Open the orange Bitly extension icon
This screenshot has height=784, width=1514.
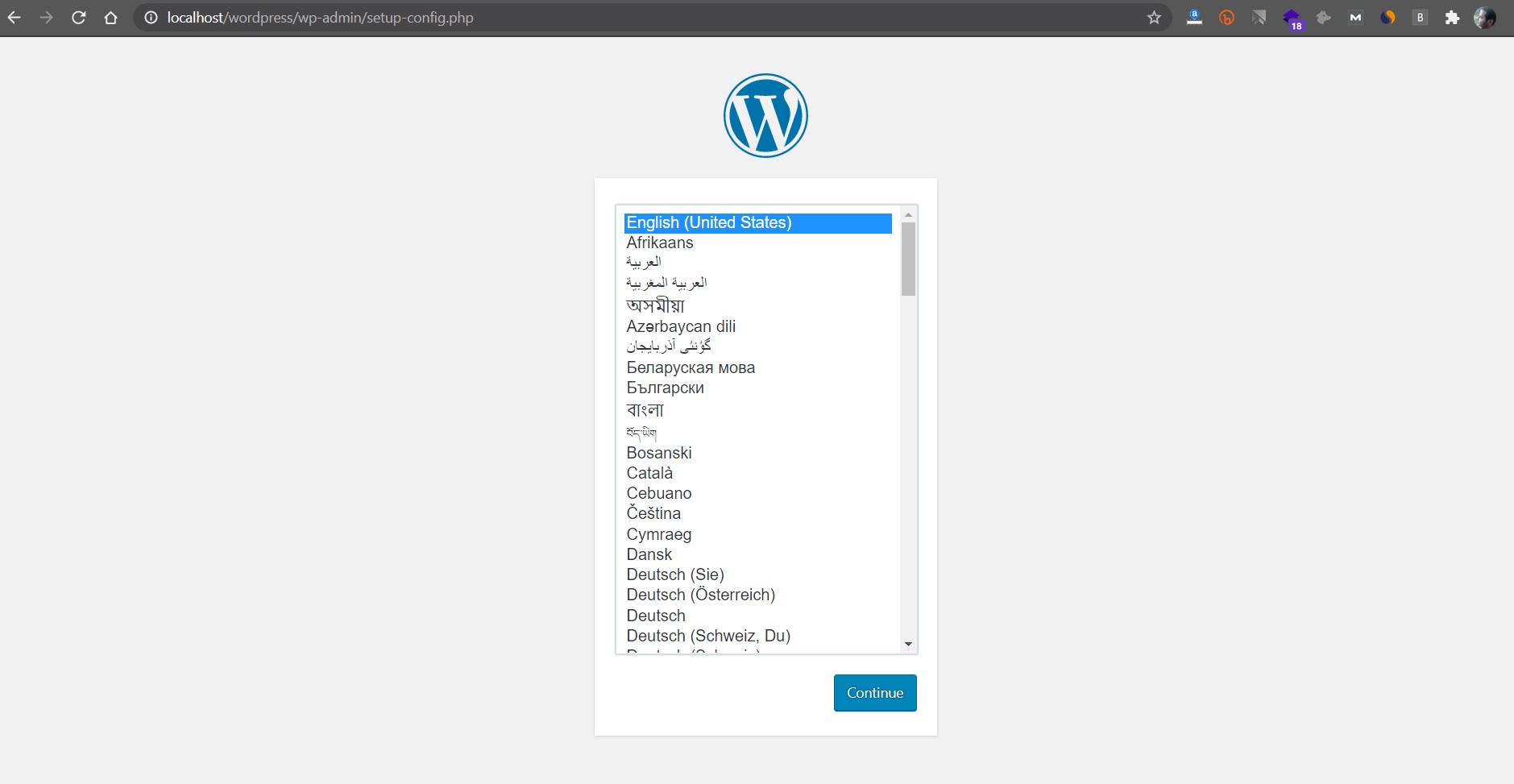pos(1226,18)
